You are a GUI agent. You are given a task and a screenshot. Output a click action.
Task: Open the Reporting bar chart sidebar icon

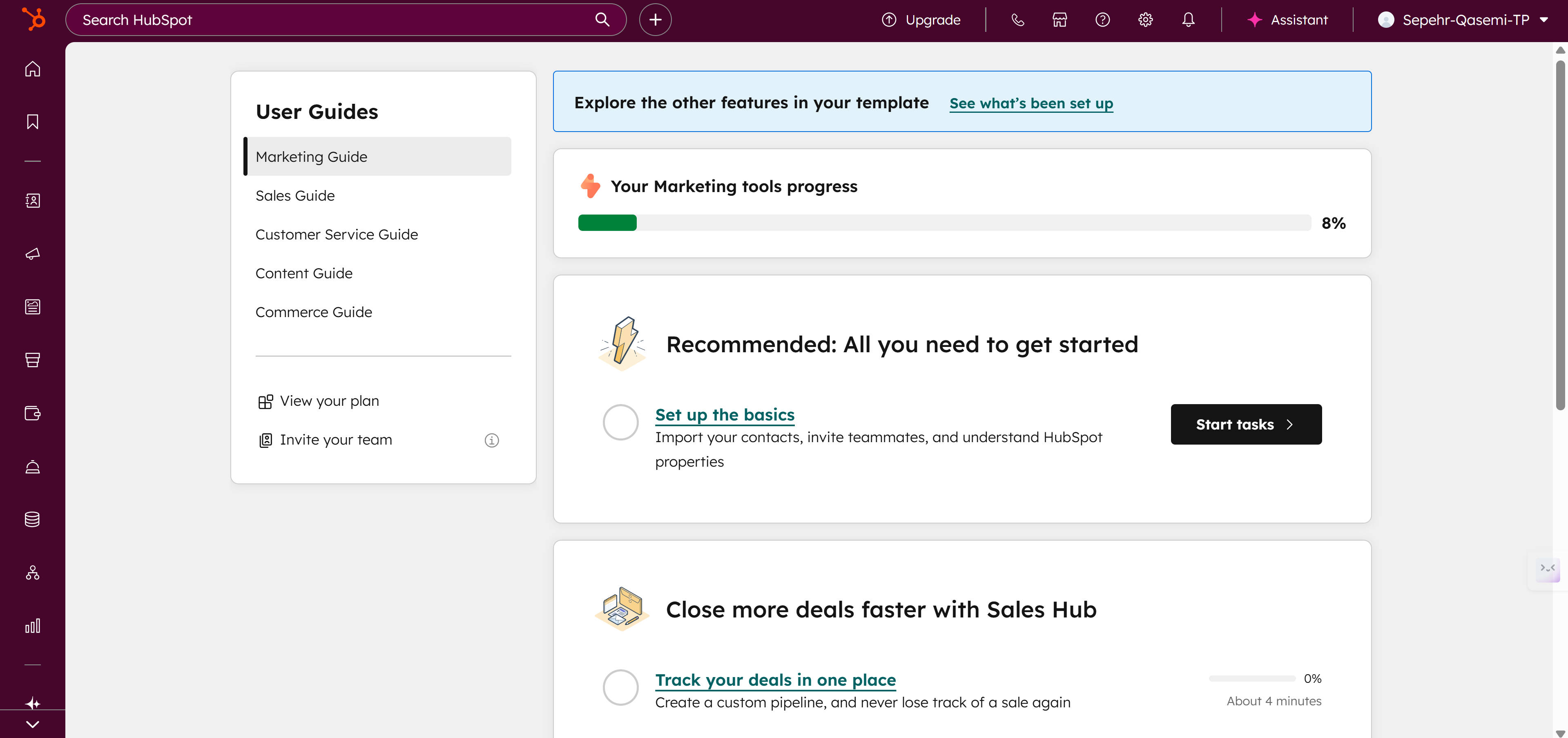pos(32,625)
